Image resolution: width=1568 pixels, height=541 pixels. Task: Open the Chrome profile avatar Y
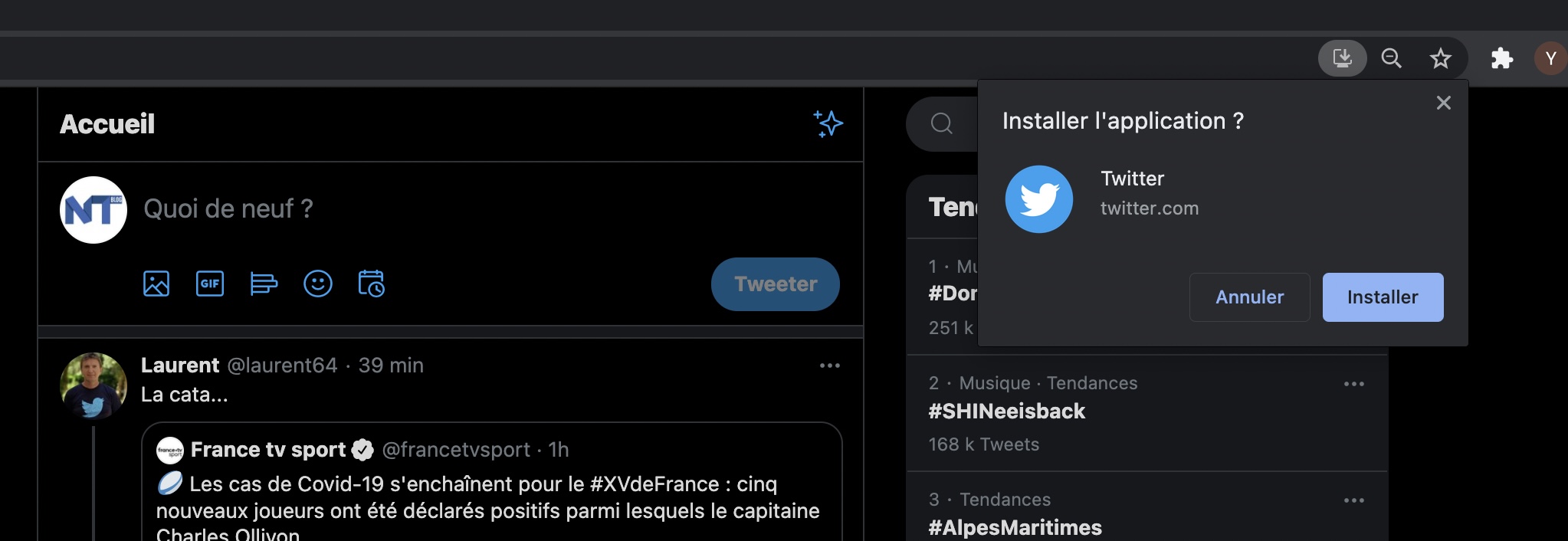[1550, 58]
